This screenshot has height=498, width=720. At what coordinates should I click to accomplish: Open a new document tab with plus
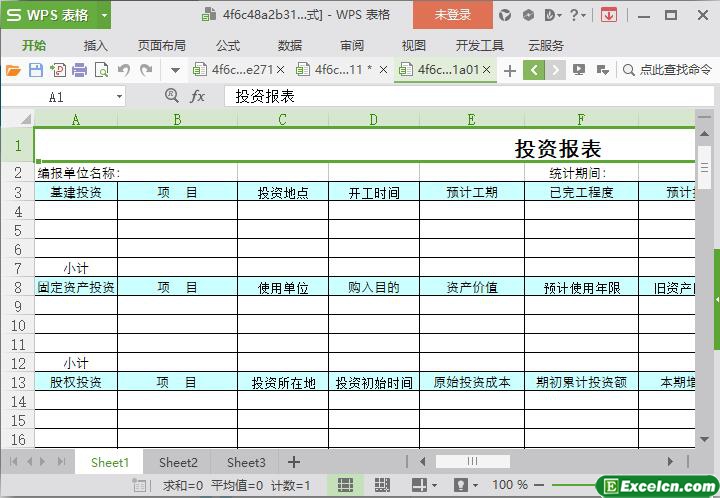(x=510, y=70)
